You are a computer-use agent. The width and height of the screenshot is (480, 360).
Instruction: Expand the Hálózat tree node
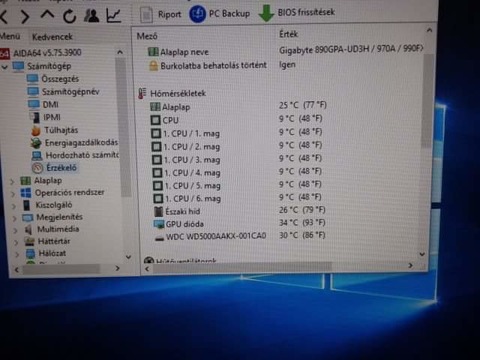click(17, 255)
